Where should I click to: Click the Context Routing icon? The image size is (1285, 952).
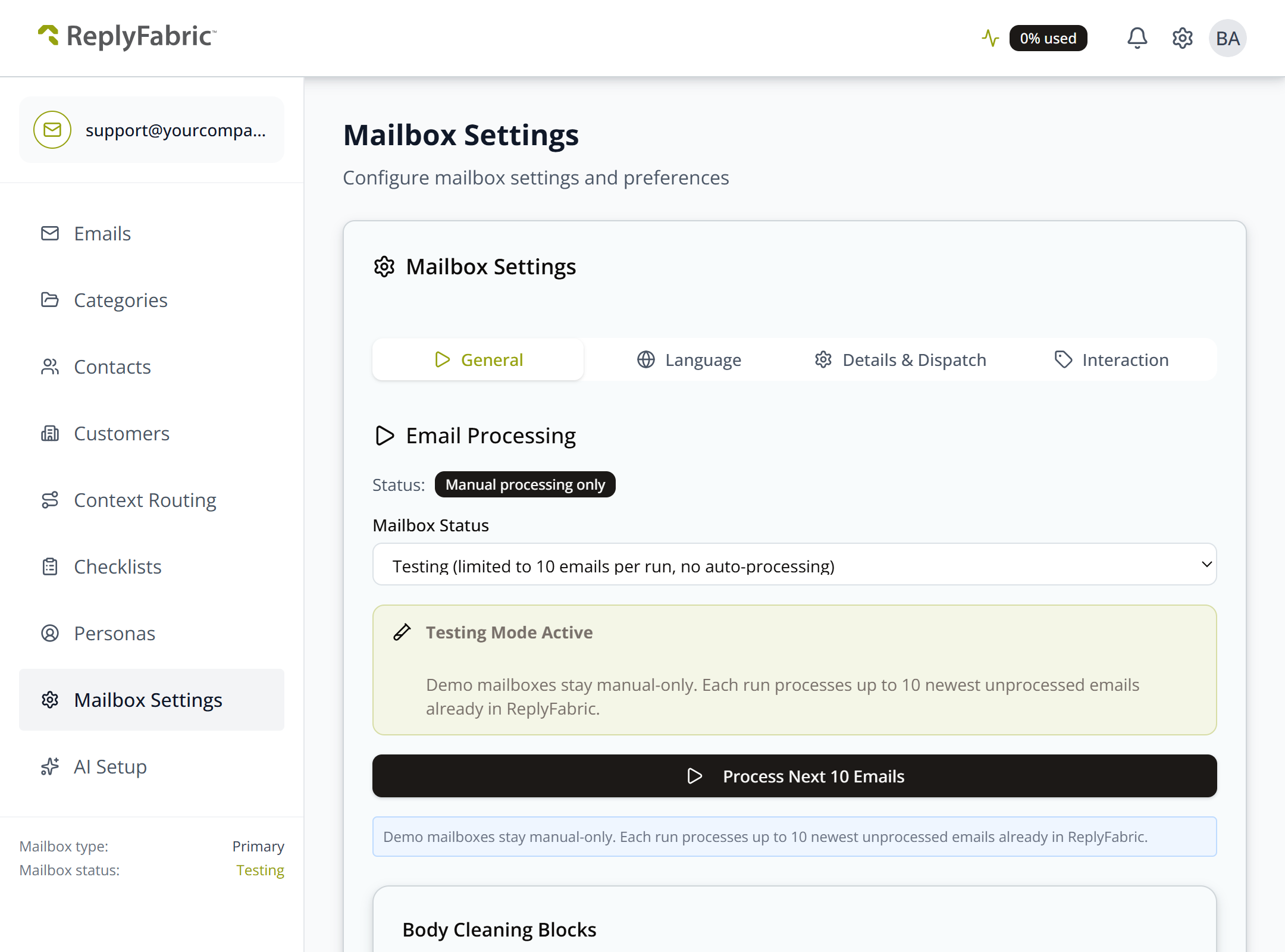[50, 500]
